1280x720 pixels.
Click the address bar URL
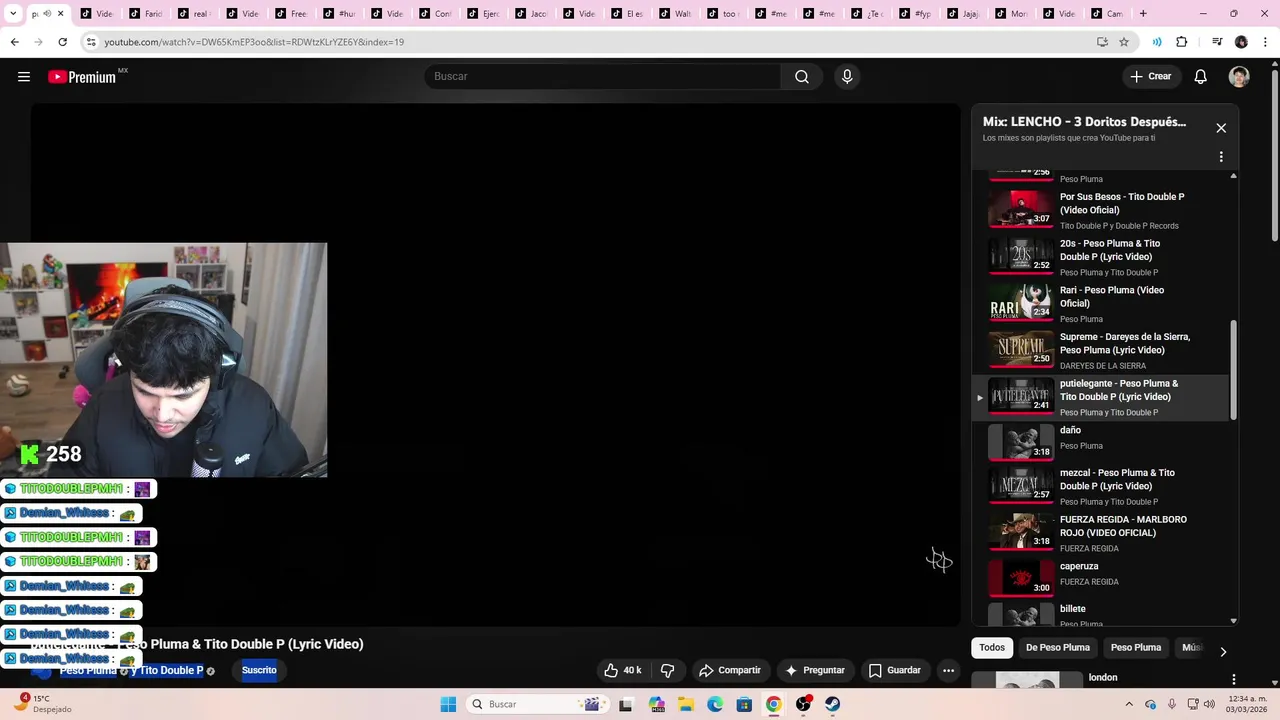[254, 42]
